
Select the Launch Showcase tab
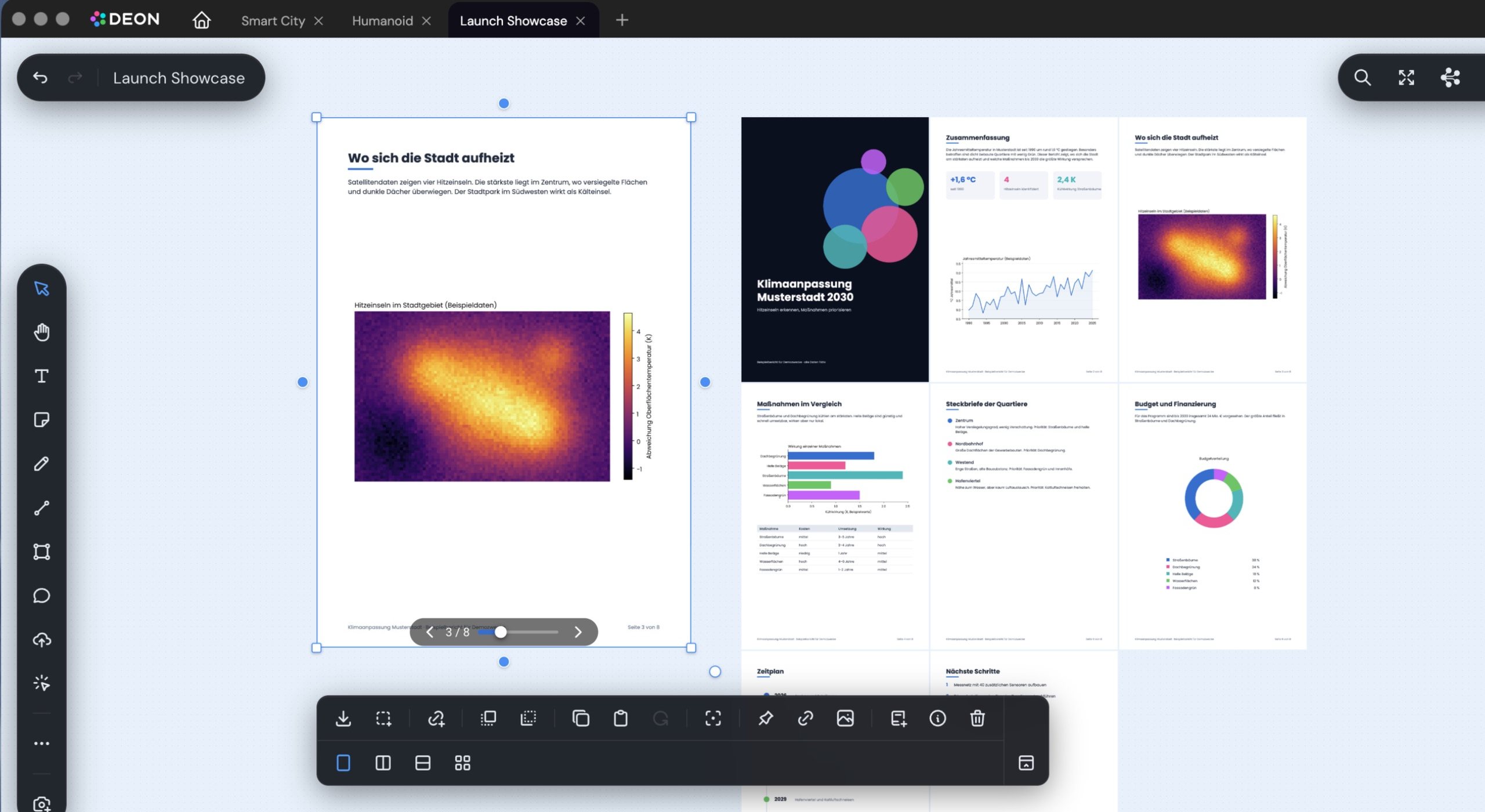513,20
